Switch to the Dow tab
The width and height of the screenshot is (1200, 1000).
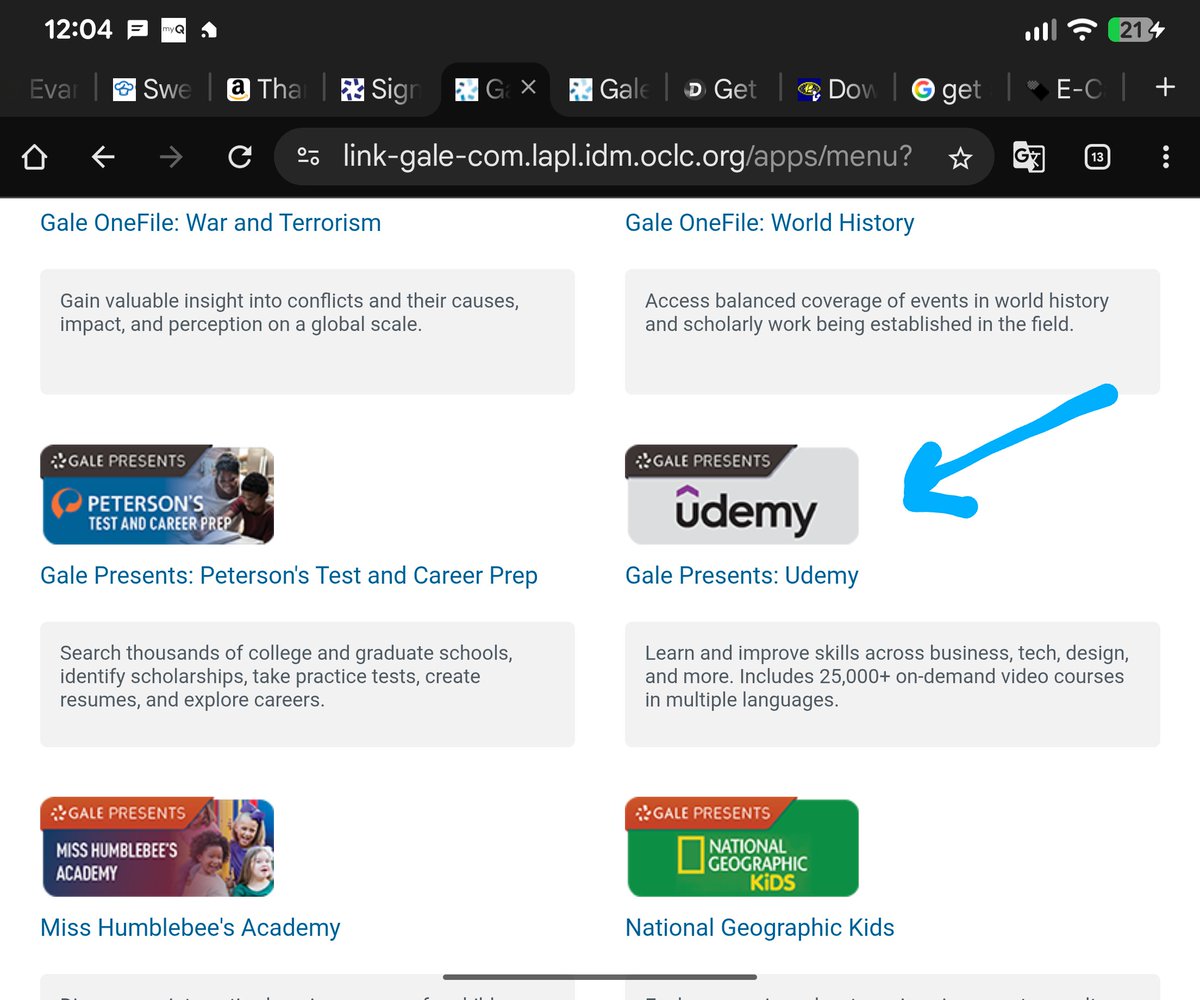point(837,89)
